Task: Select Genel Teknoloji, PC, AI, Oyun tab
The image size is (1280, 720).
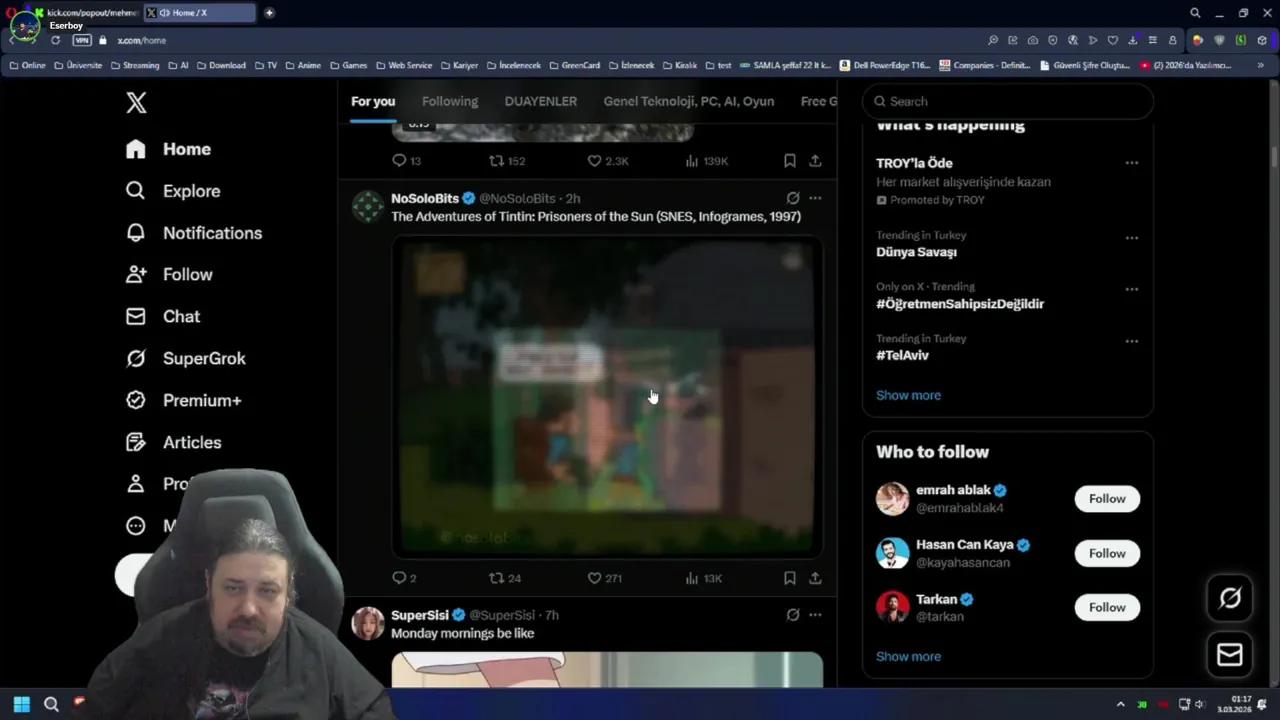Action: coord(689,101)
